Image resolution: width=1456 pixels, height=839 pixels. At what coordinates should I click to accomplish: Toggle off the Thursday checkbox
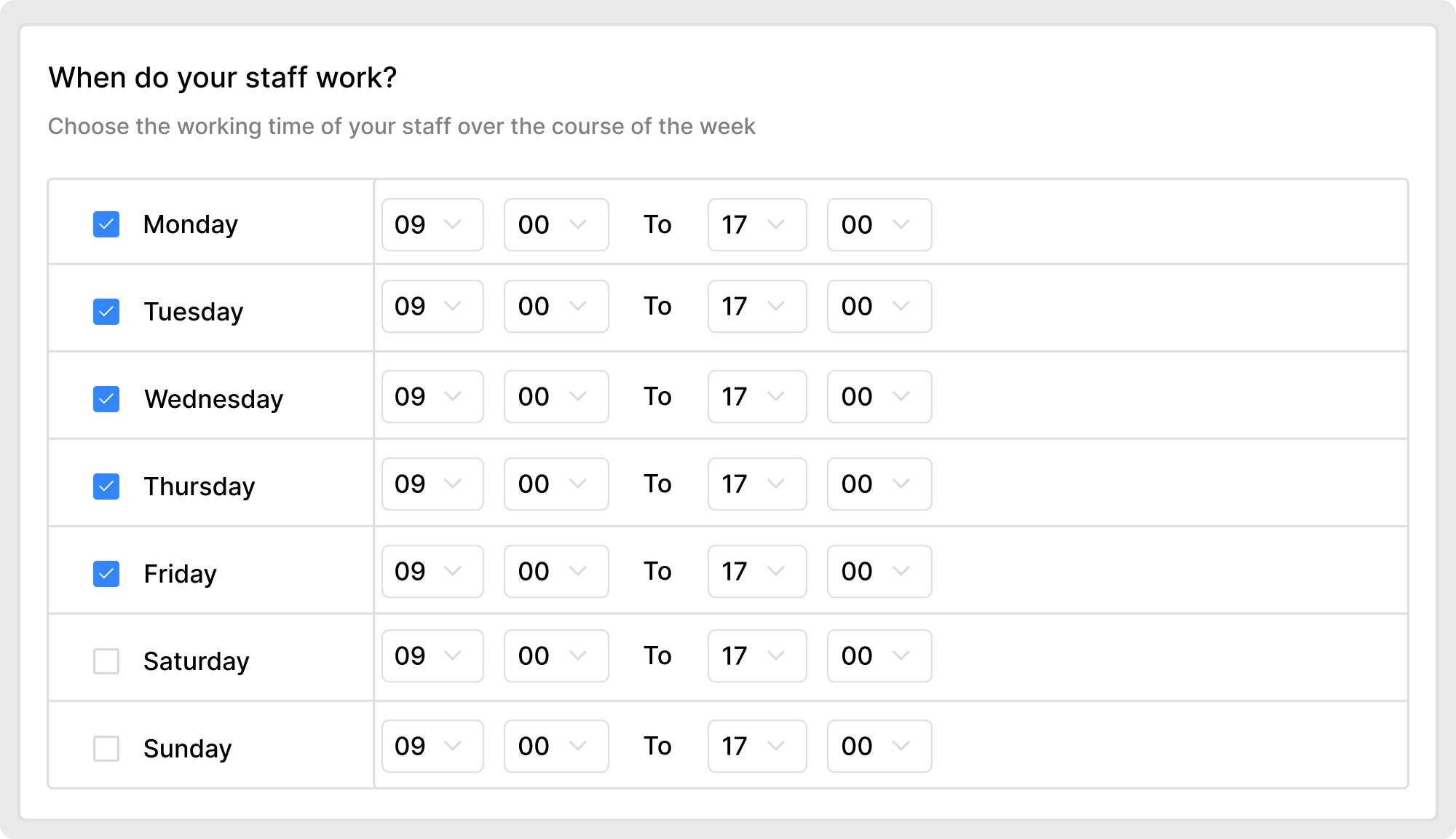(x=106, y=486)
